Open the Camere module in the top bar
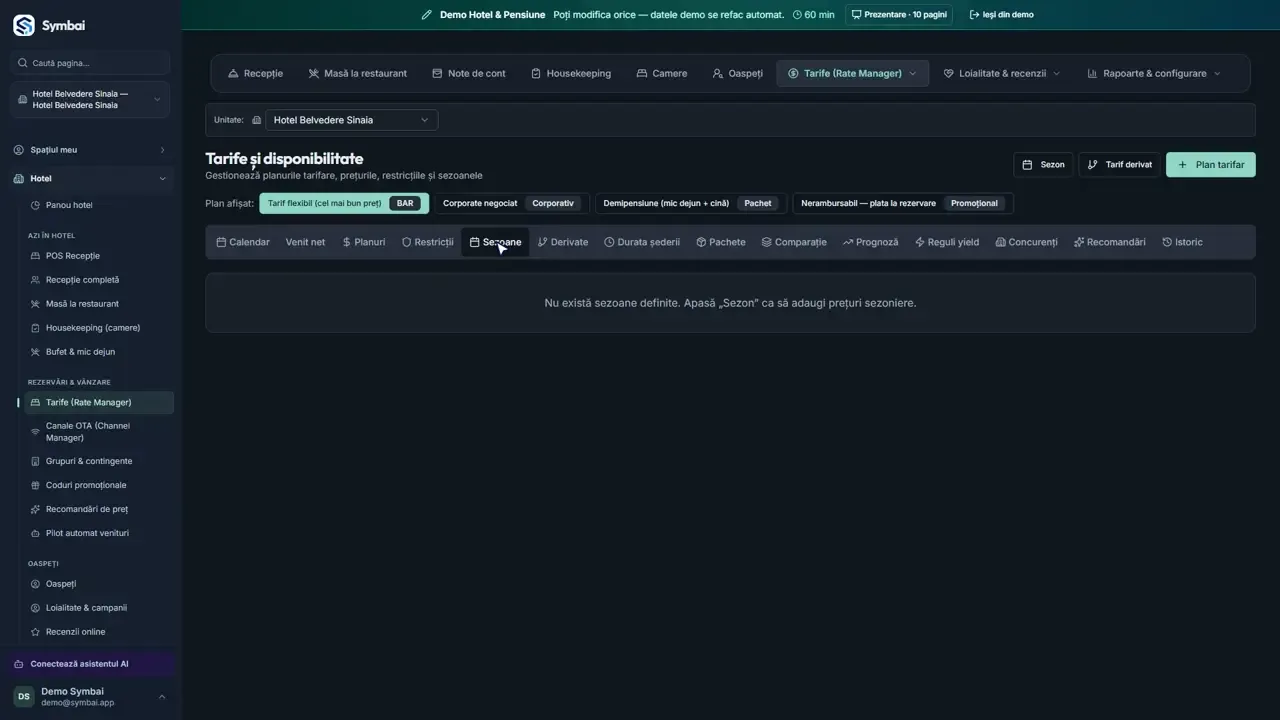The width and height of the screenshot is (1280, 720). (662, 73)
